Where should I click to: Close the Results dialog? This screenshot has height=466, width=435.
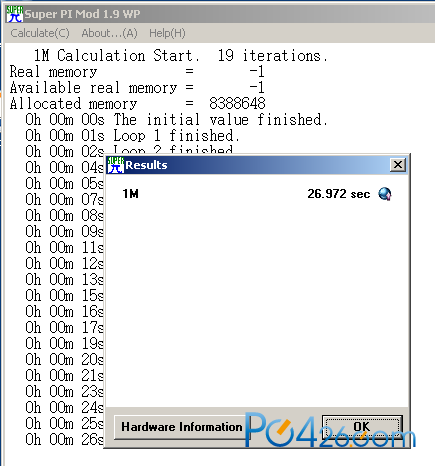click(398, 165)
